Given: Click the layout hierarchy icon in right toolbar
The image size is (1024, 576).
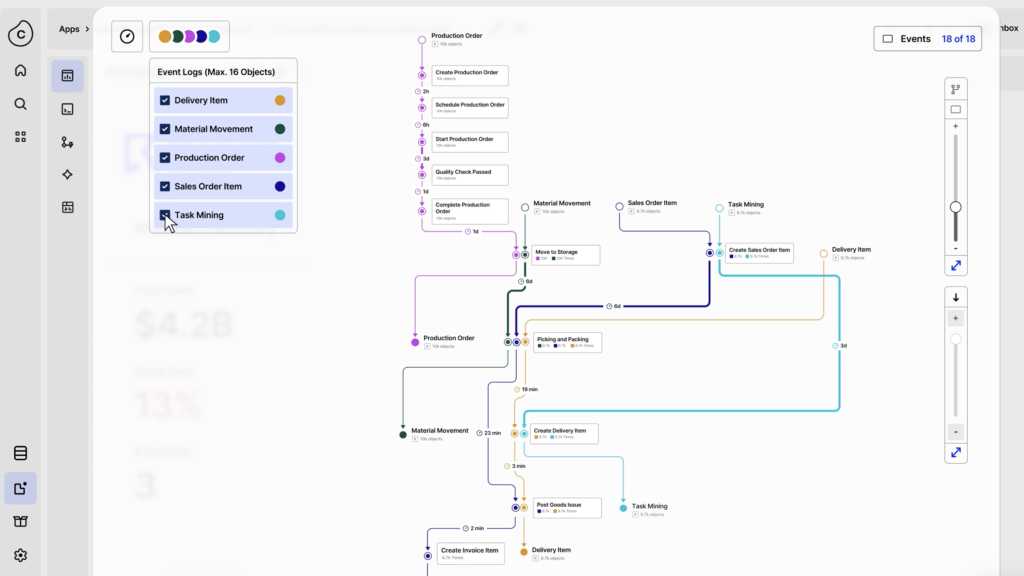Looking at the screenshot, I should pos(955,89).
